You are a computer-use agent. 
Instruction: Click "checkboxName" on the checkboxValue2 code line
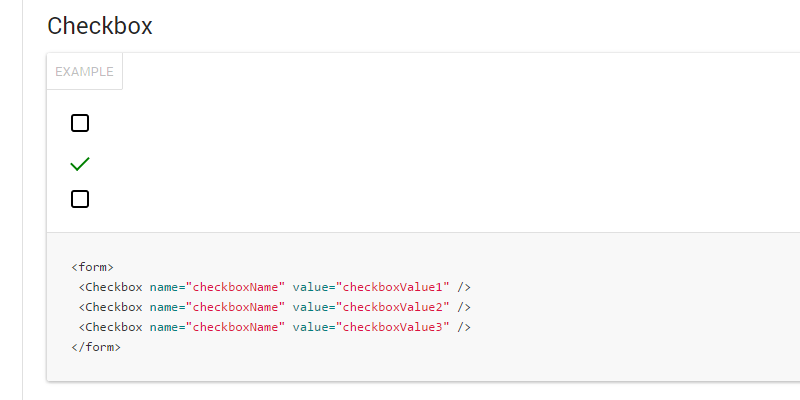click(236, 307)
